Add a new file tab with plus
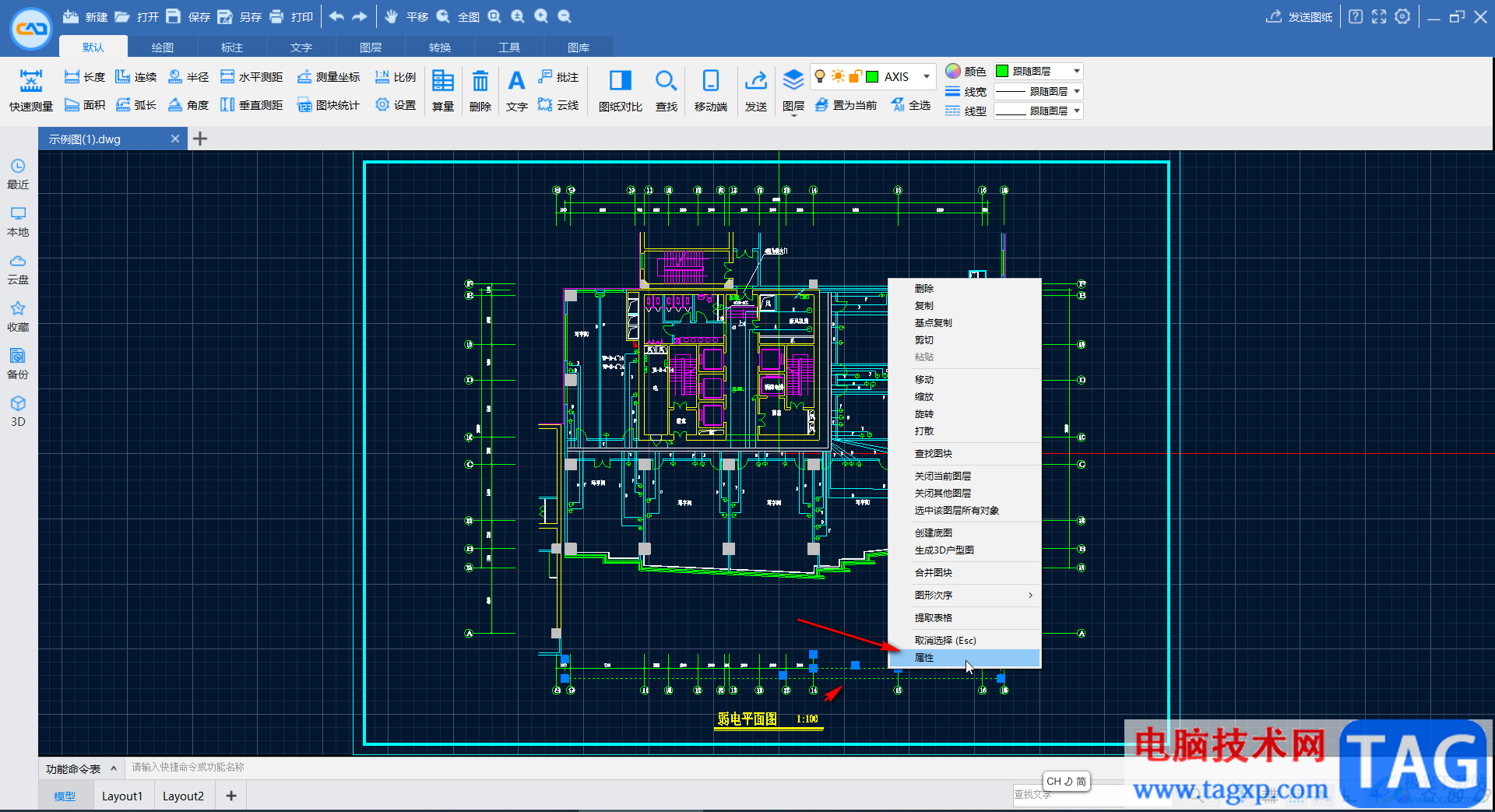Viewport: 1495px width, 812px height. click(200, 139)
